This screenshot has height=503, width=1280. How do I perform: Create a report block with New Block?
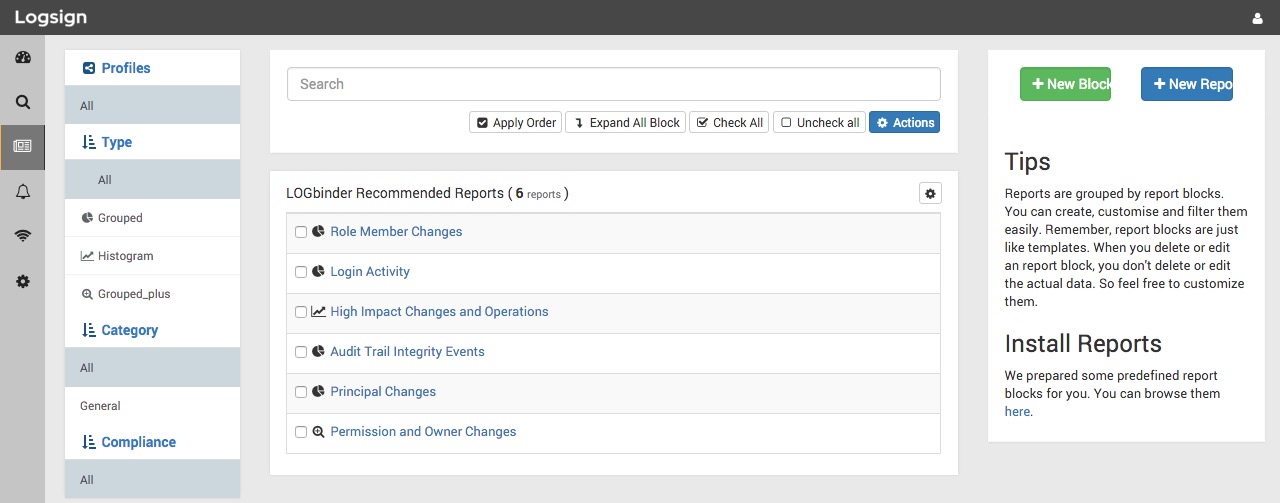click(1065, 84)
